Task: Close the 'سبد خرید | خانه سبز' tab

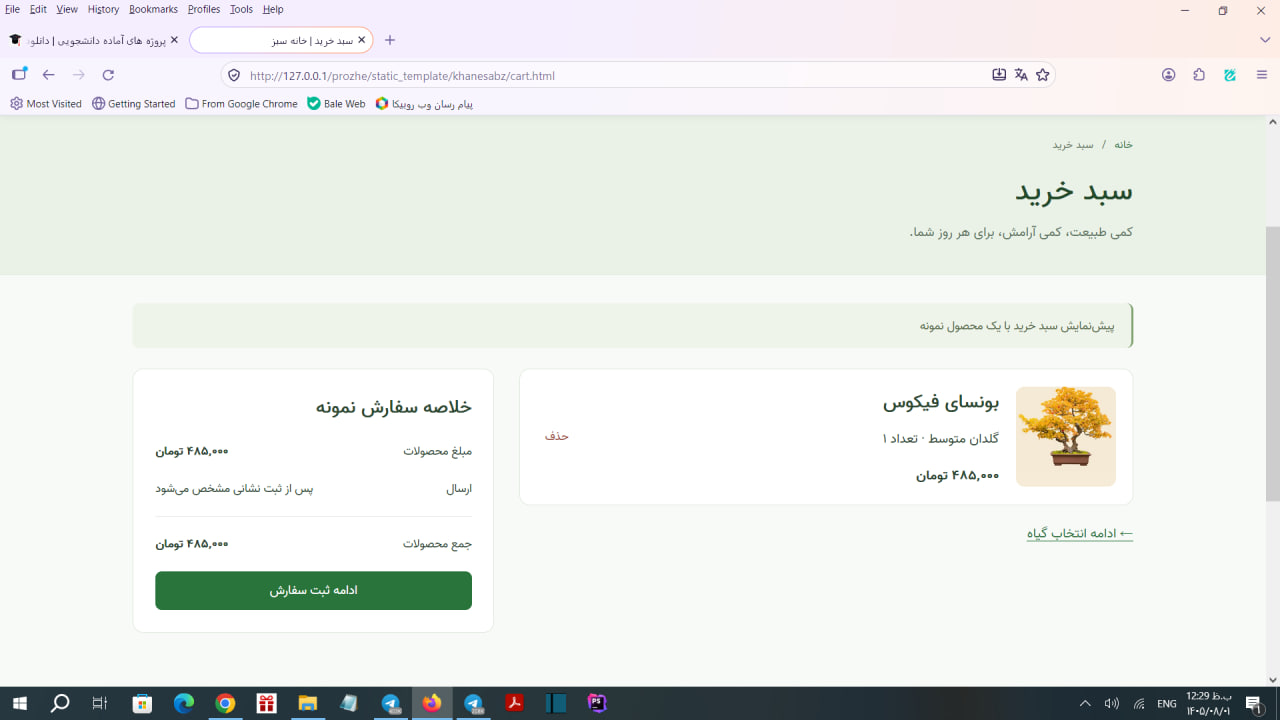Action: [x=362, y=40]
